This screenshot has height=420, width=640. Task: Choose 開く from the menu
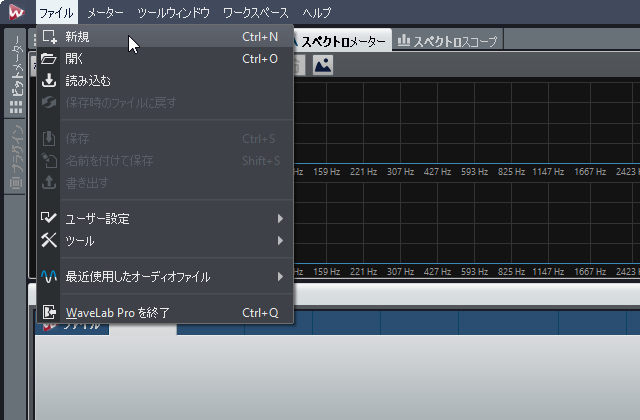click(x=165, y=59)
